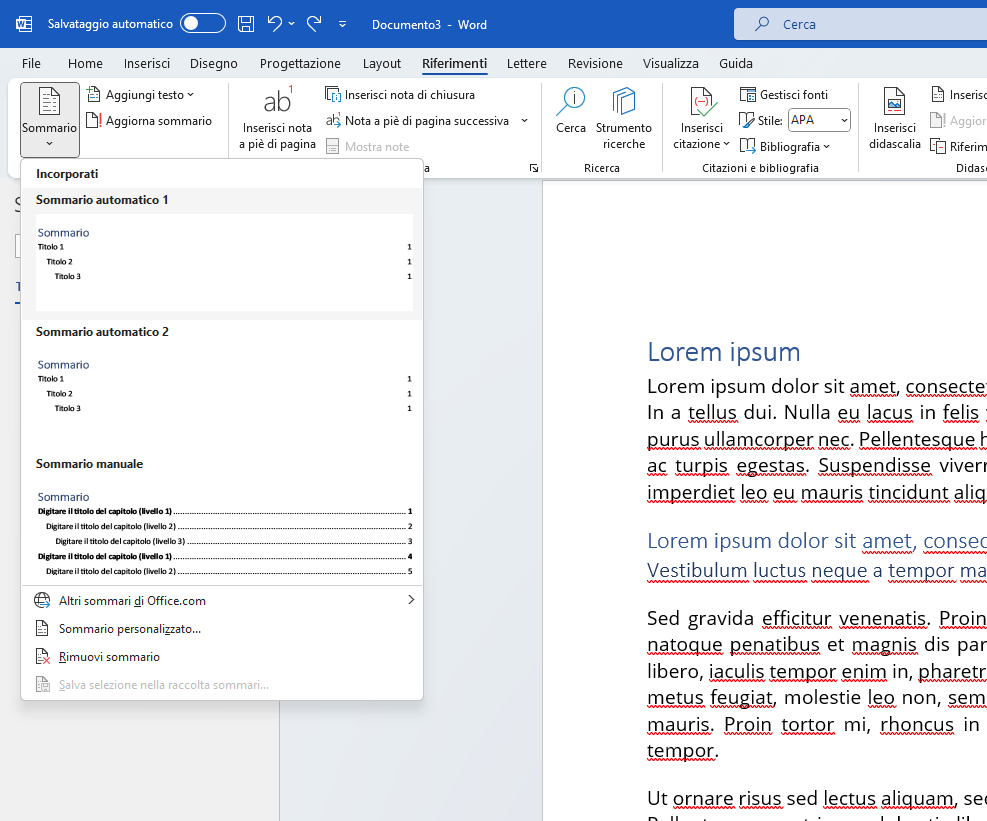Click in the Cerca search field
The height and width of the screenshot is (821, 987).
860,24
